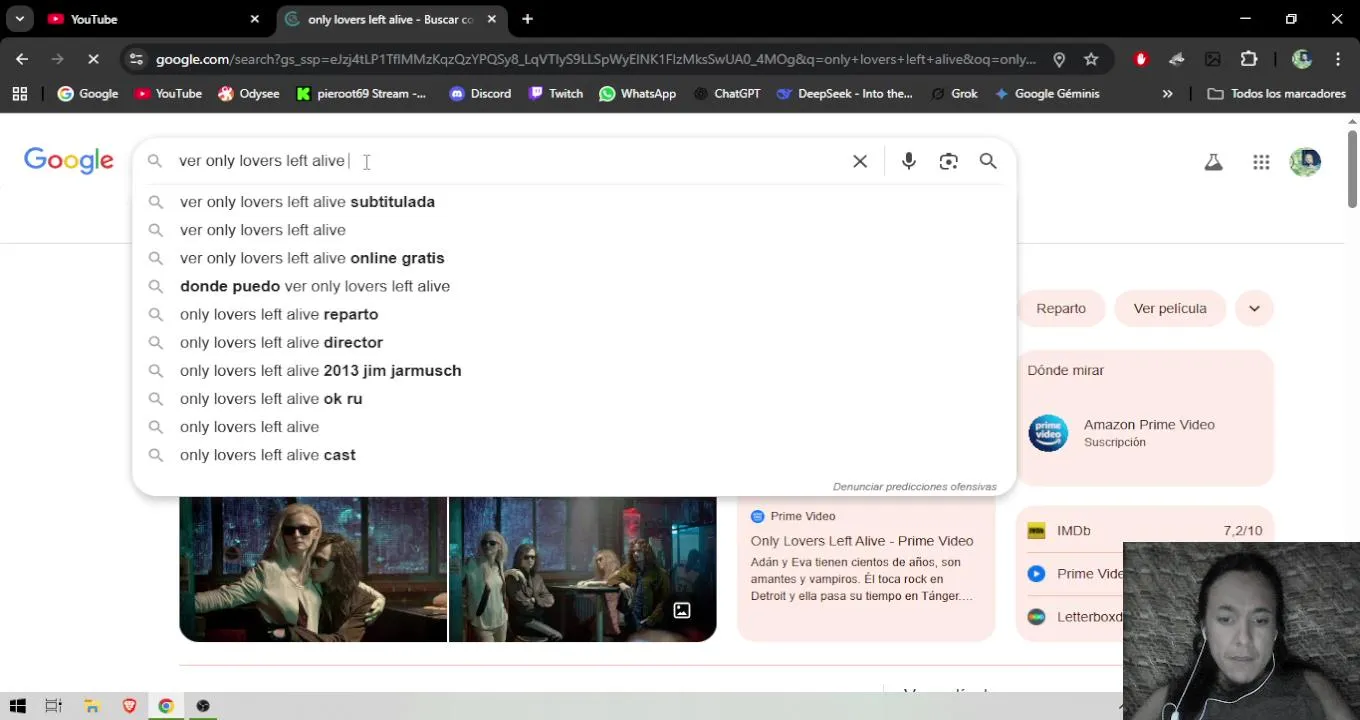Open Grok bookmark
Image resolution: width=1360 pixels, height=720 pixels.
954,93
